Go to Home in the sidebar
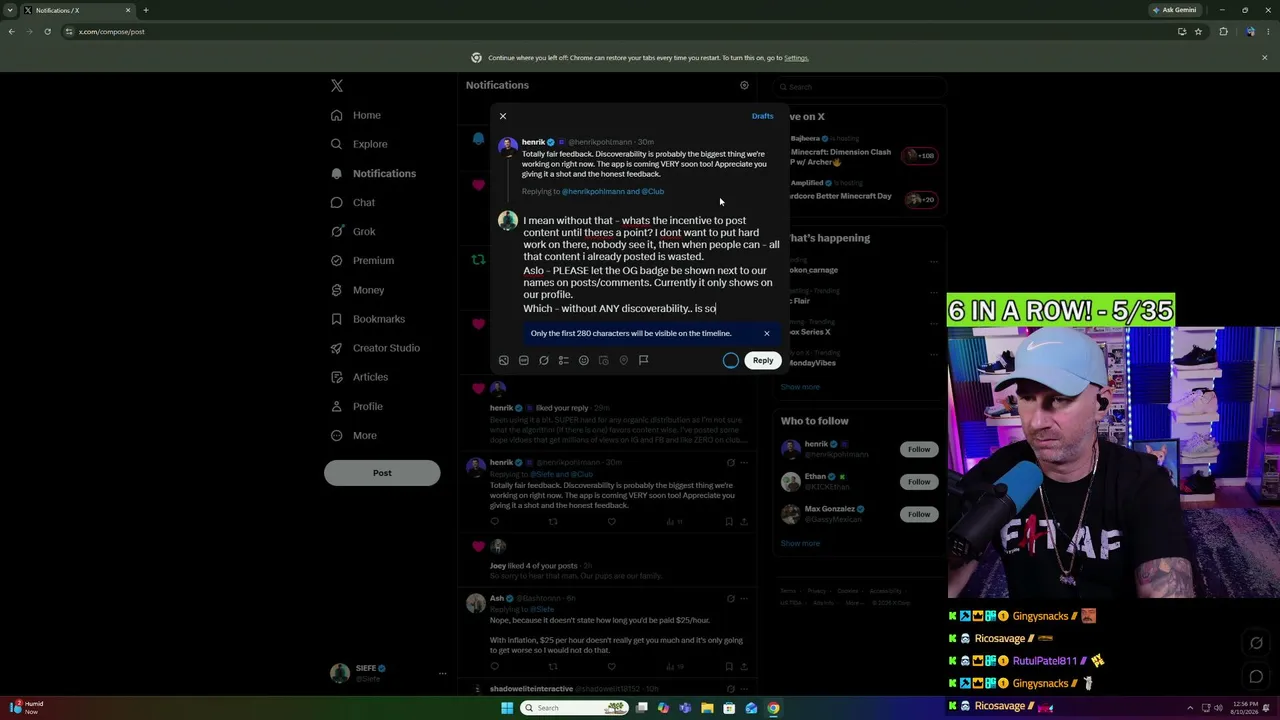This screenshot has width=1280, height=720. coord(356,115)
